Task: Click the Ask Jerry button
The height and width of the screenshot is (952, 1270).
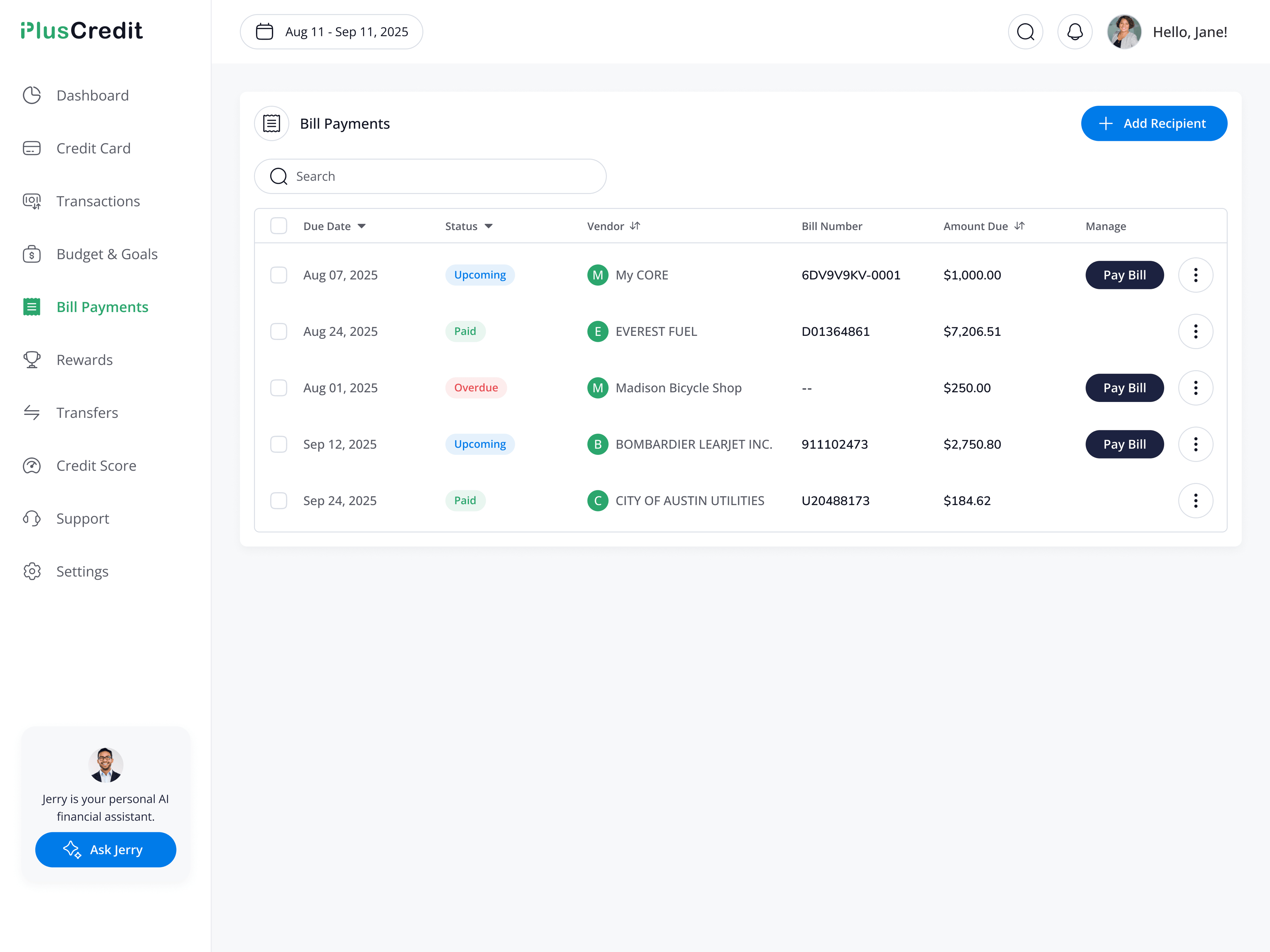Action: [x=106, y=849]
